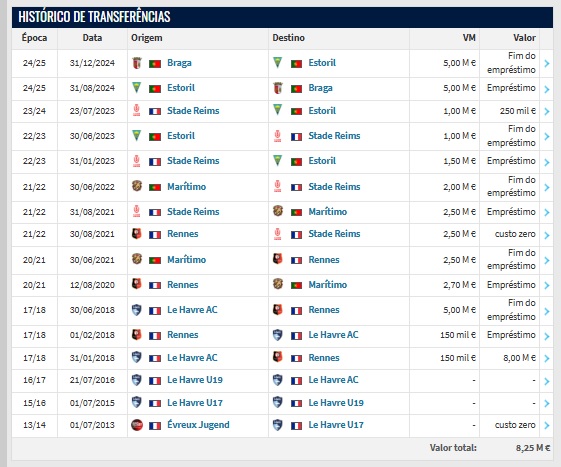
Task: Click the Rennes crest in the 30/08/2021 origin cell
Action: 137,234
